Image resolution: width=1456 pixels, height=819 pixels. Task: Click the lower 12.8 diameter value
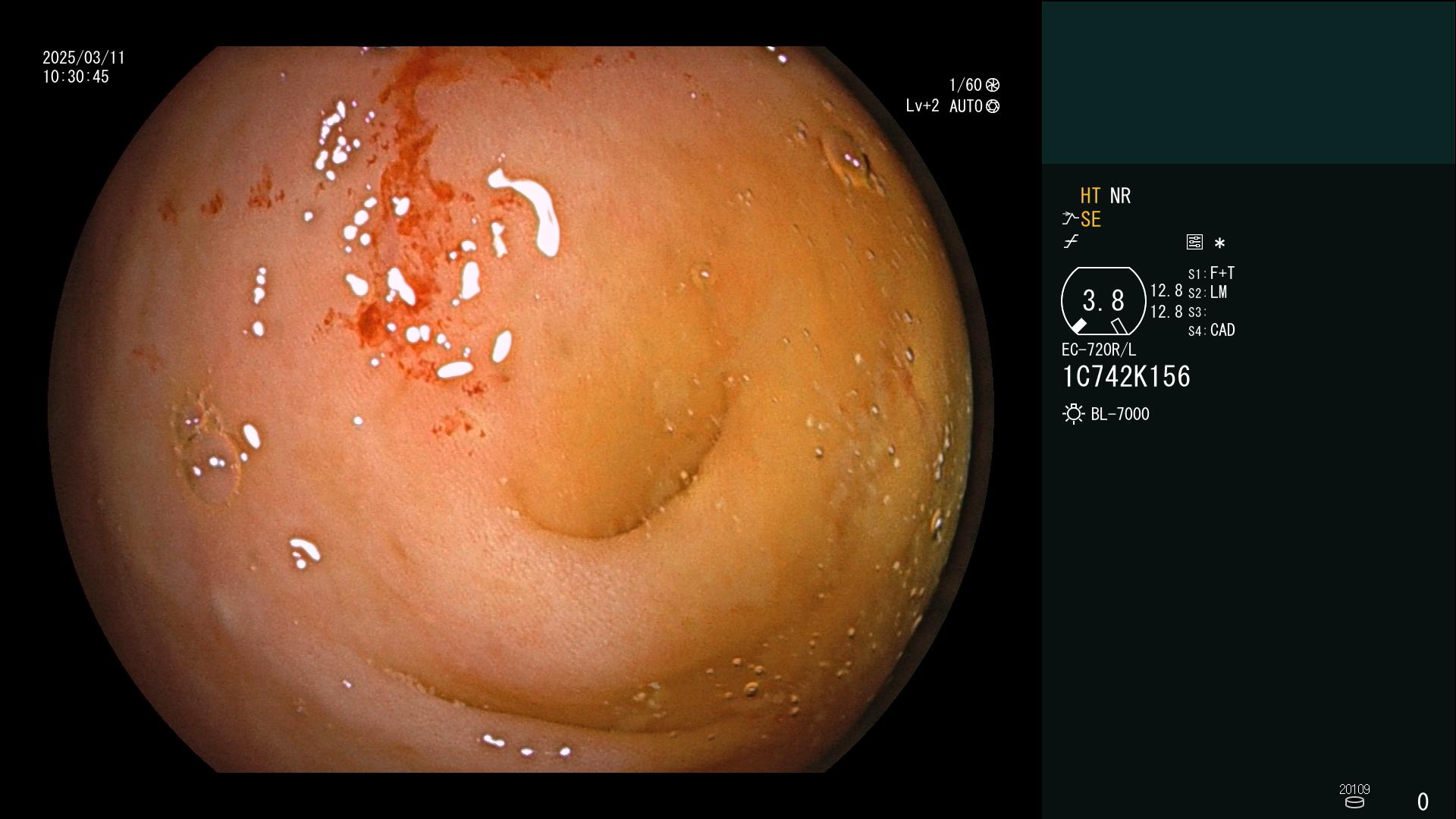click(1166, 312)
